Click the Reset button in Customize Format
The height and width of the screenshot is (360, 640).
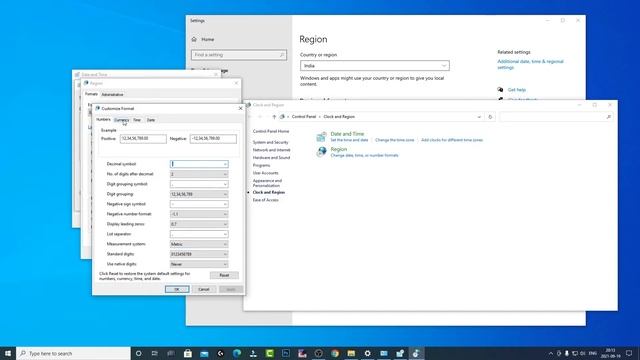(224, 275)
